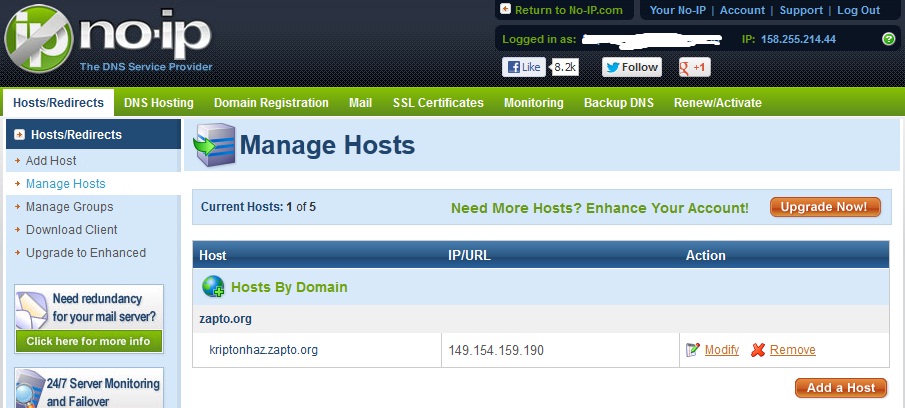Image resolution: width=905 pixels, height=408 pixels.
Task: Open the SSL Certificates tab
Action: [x=438, y=103]
